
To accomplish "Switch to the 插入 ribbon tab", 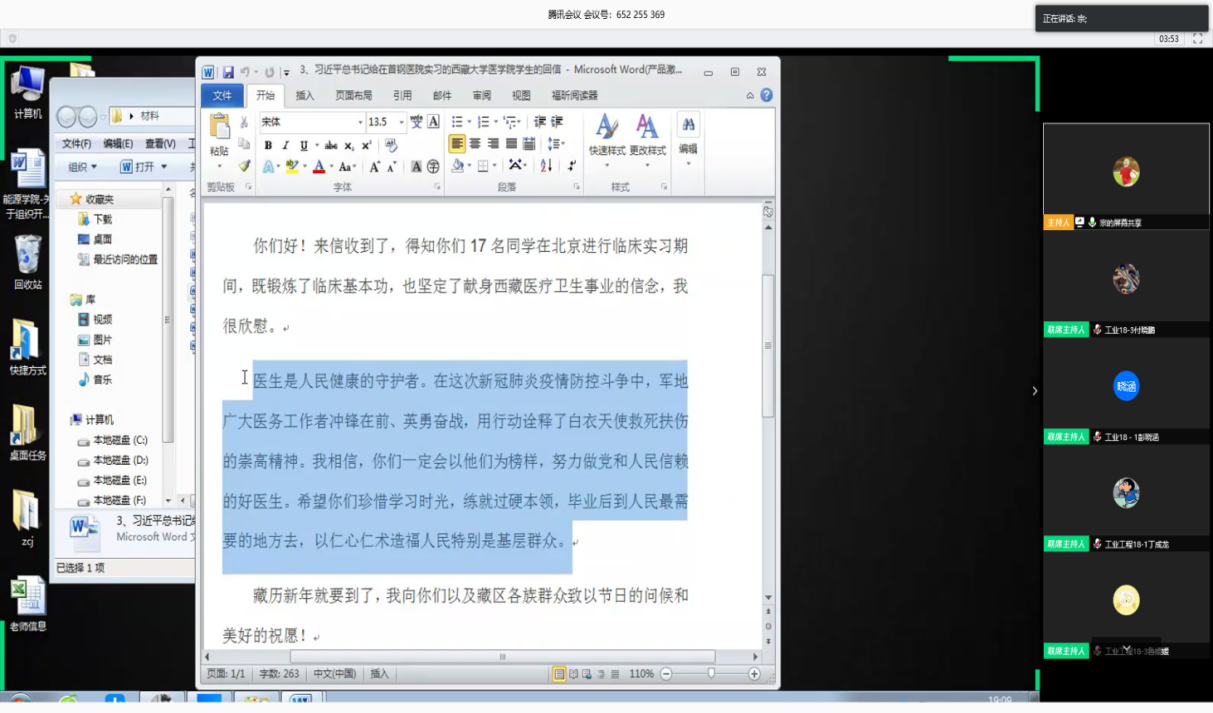I will pos(304,96).
